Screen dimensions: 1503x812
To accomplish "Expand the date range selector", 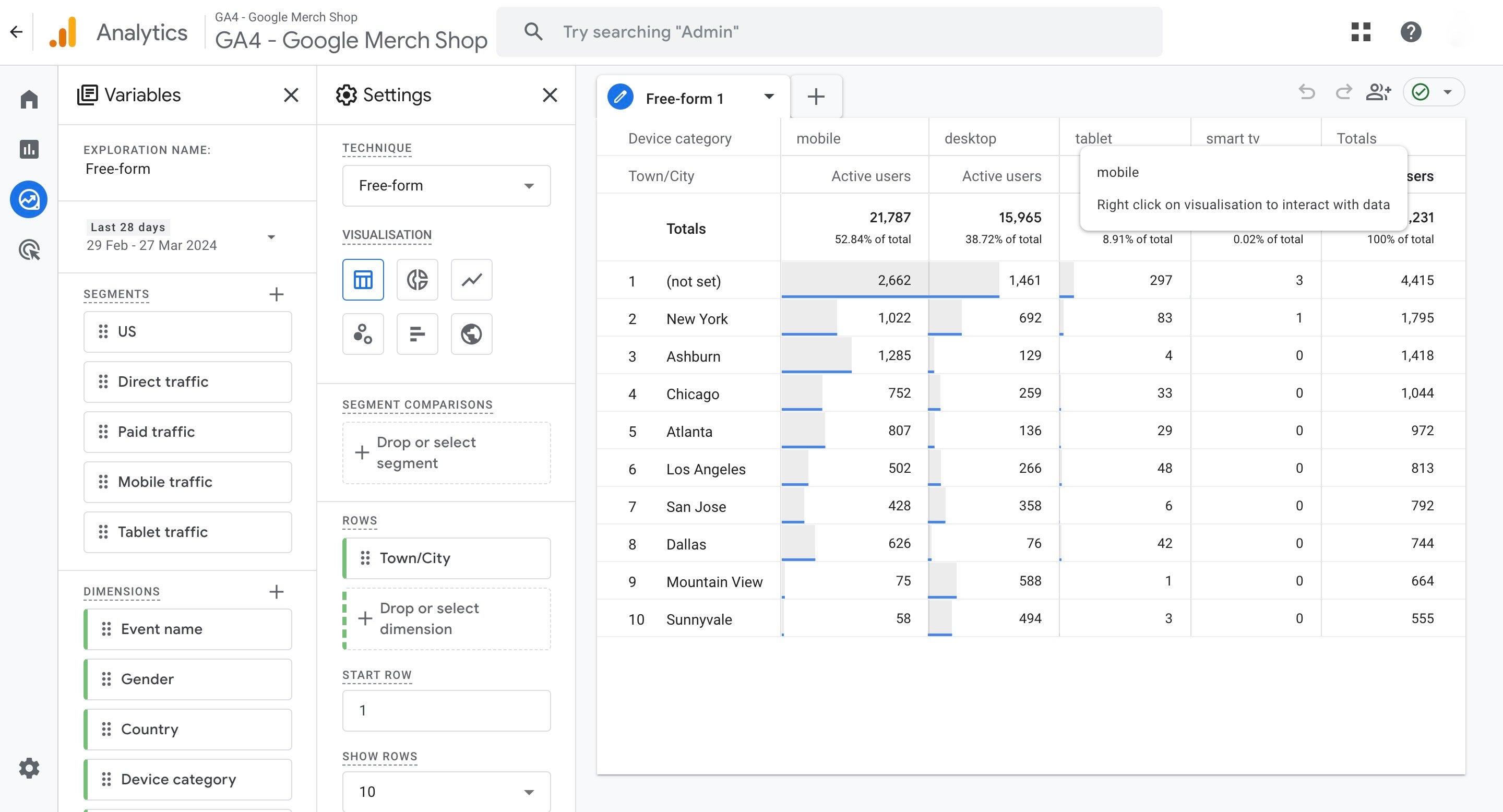I will tap(271, 237).
